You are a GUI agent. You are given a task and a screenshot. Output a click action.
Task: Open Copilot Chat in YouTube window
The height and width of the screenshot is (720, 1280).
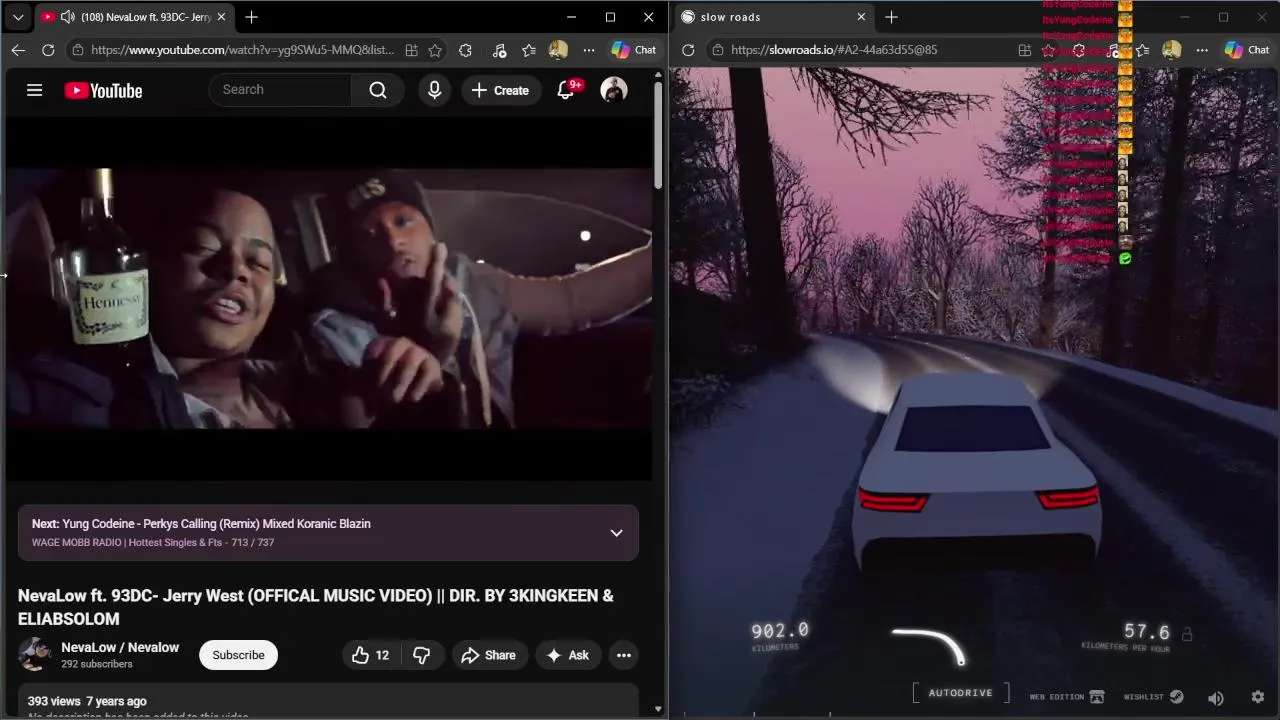coord(634,50)
